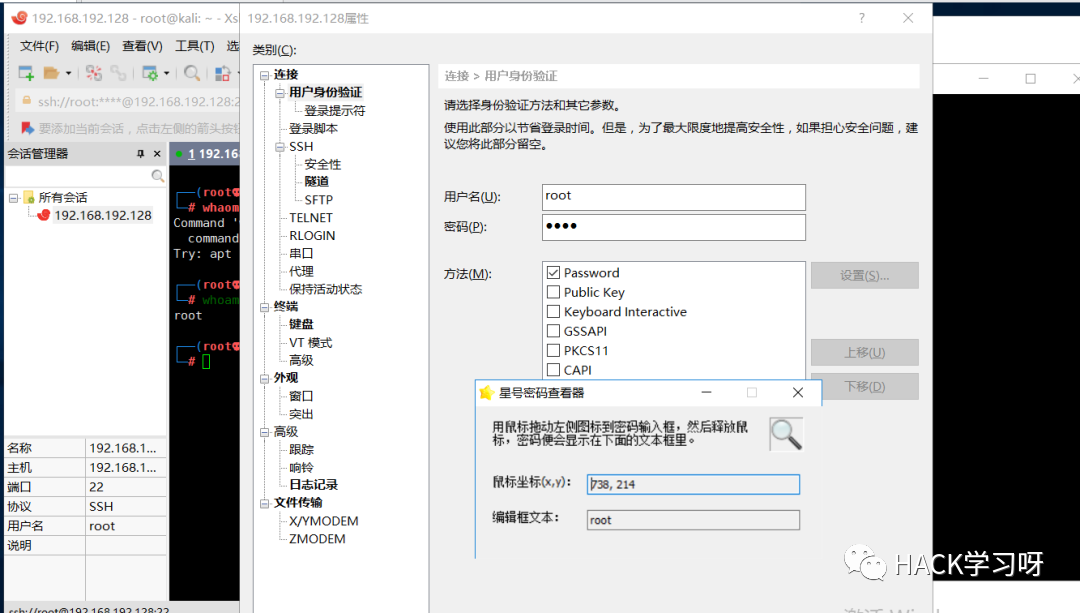Click the disconnect icon in Xshell toolbar

click(94, 72)
